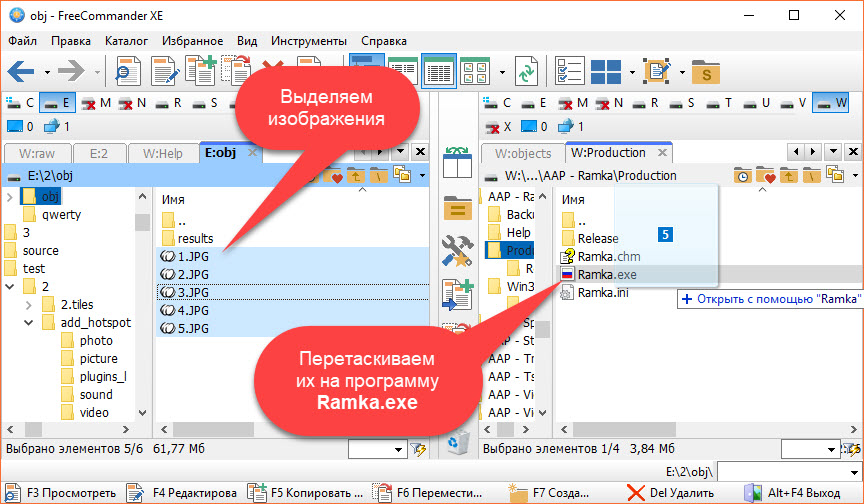This screenshot has height=504, width=864.
Task: Click F5 Копировать button
Action: tap(306, 492)
